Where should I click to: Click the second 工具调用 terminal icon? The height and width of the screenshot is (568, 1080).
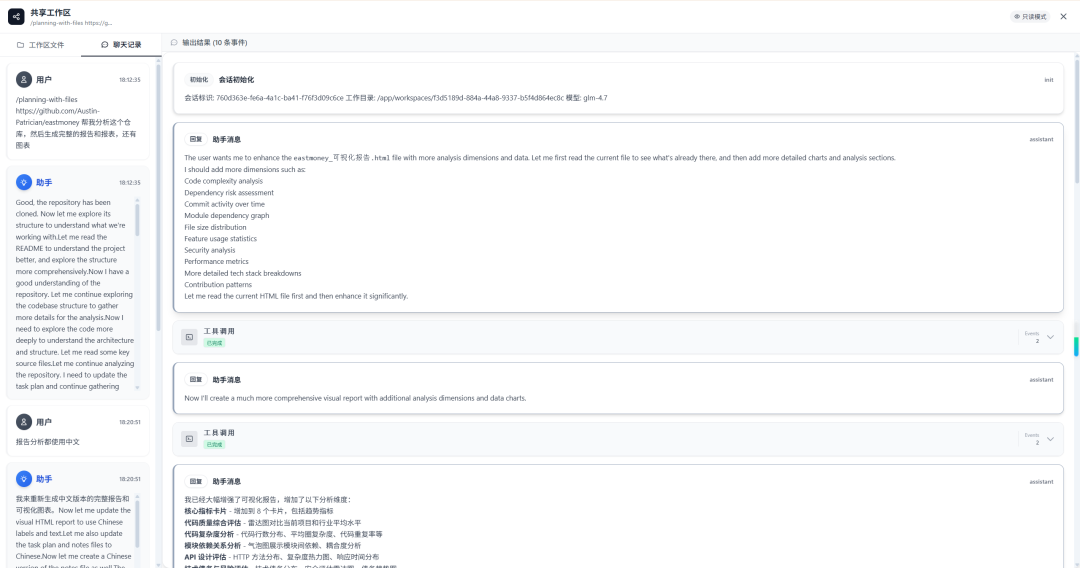point(189,439)
